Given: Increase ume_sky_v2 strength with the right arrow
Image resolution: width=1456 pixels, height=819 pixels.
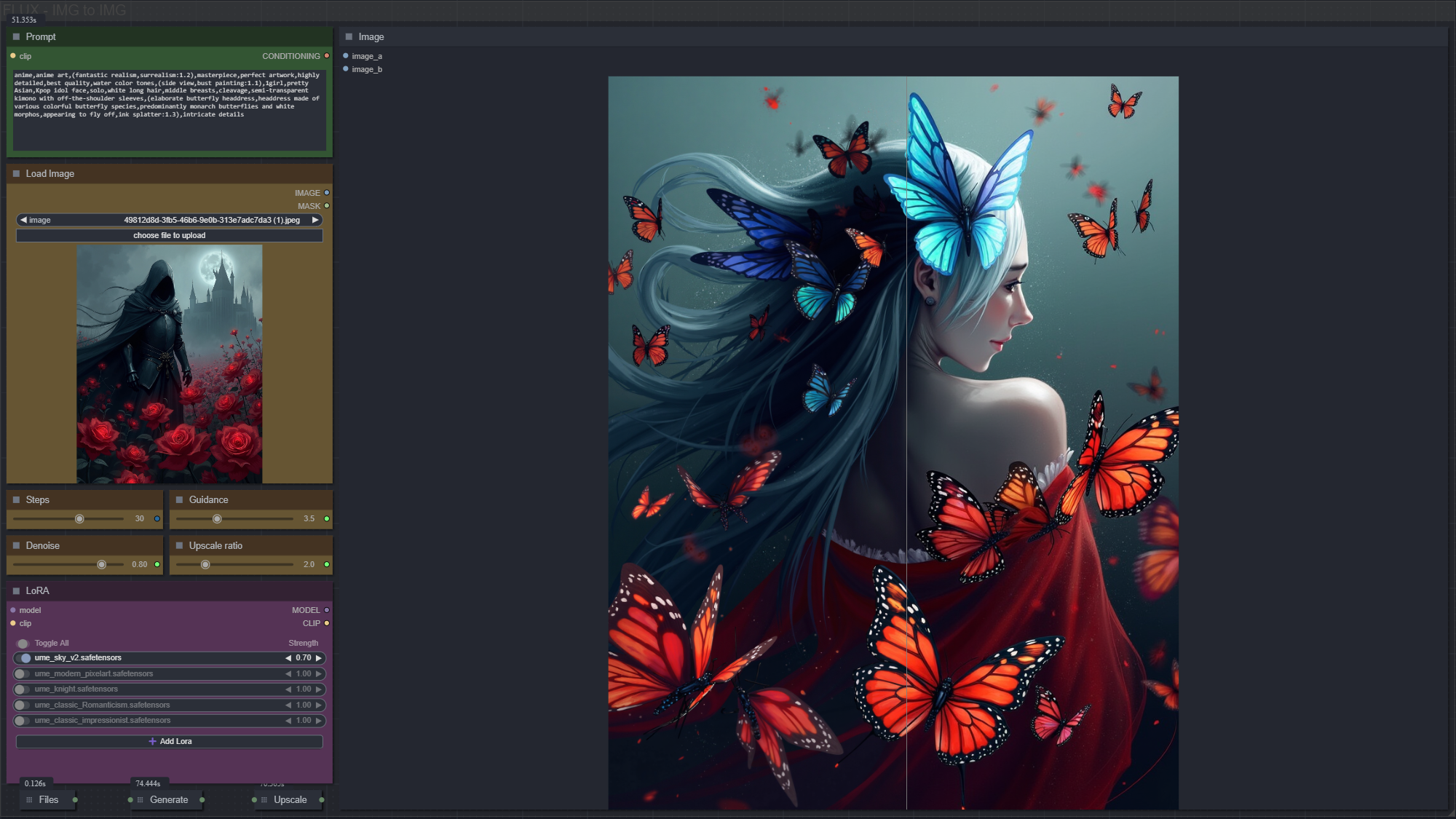Looking at the screenshot, I should pos(318,657).
